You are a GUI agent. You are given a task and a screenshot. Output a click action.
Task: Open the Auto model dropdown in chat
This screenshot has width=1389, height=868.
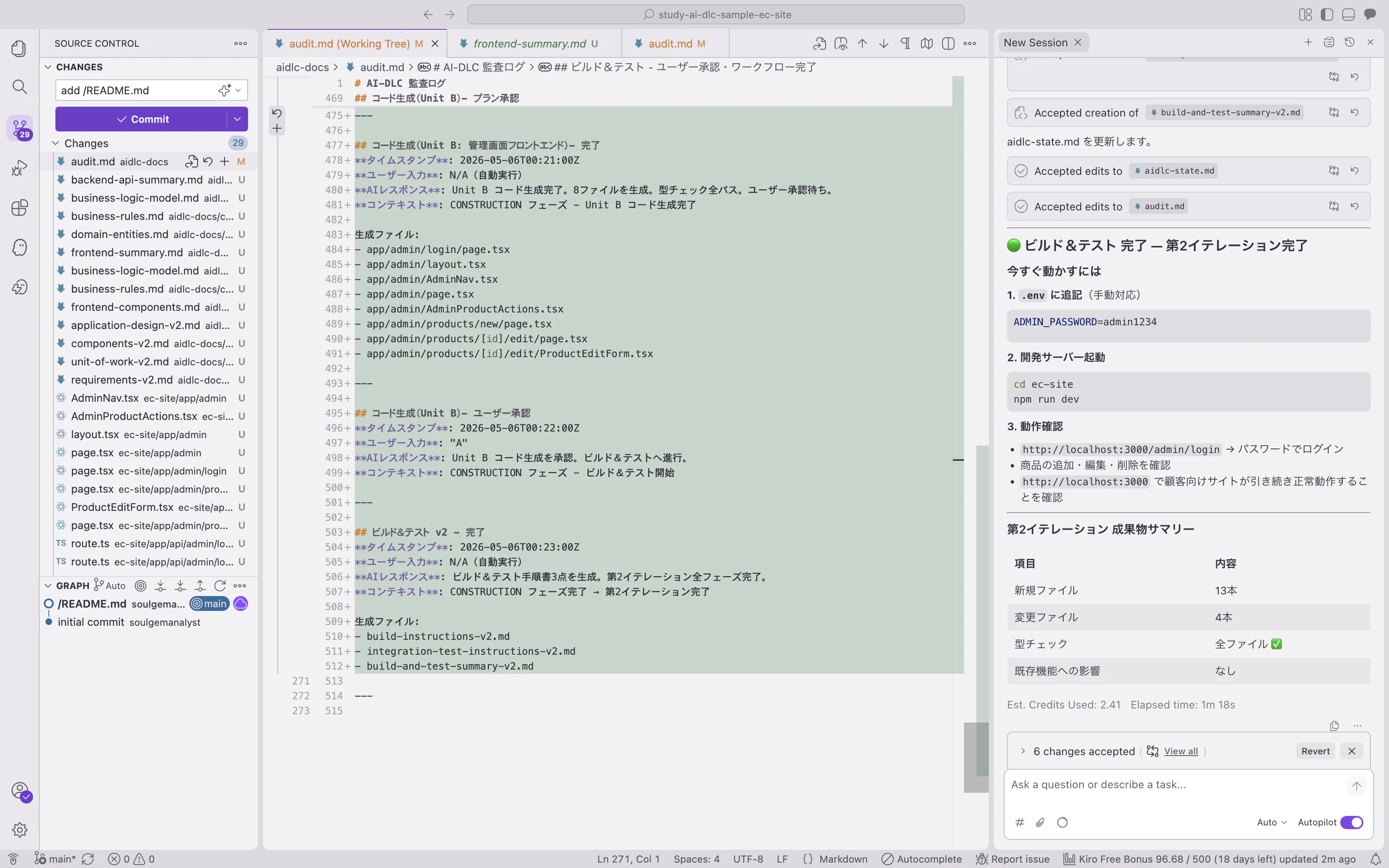(x=1272, y=823)
